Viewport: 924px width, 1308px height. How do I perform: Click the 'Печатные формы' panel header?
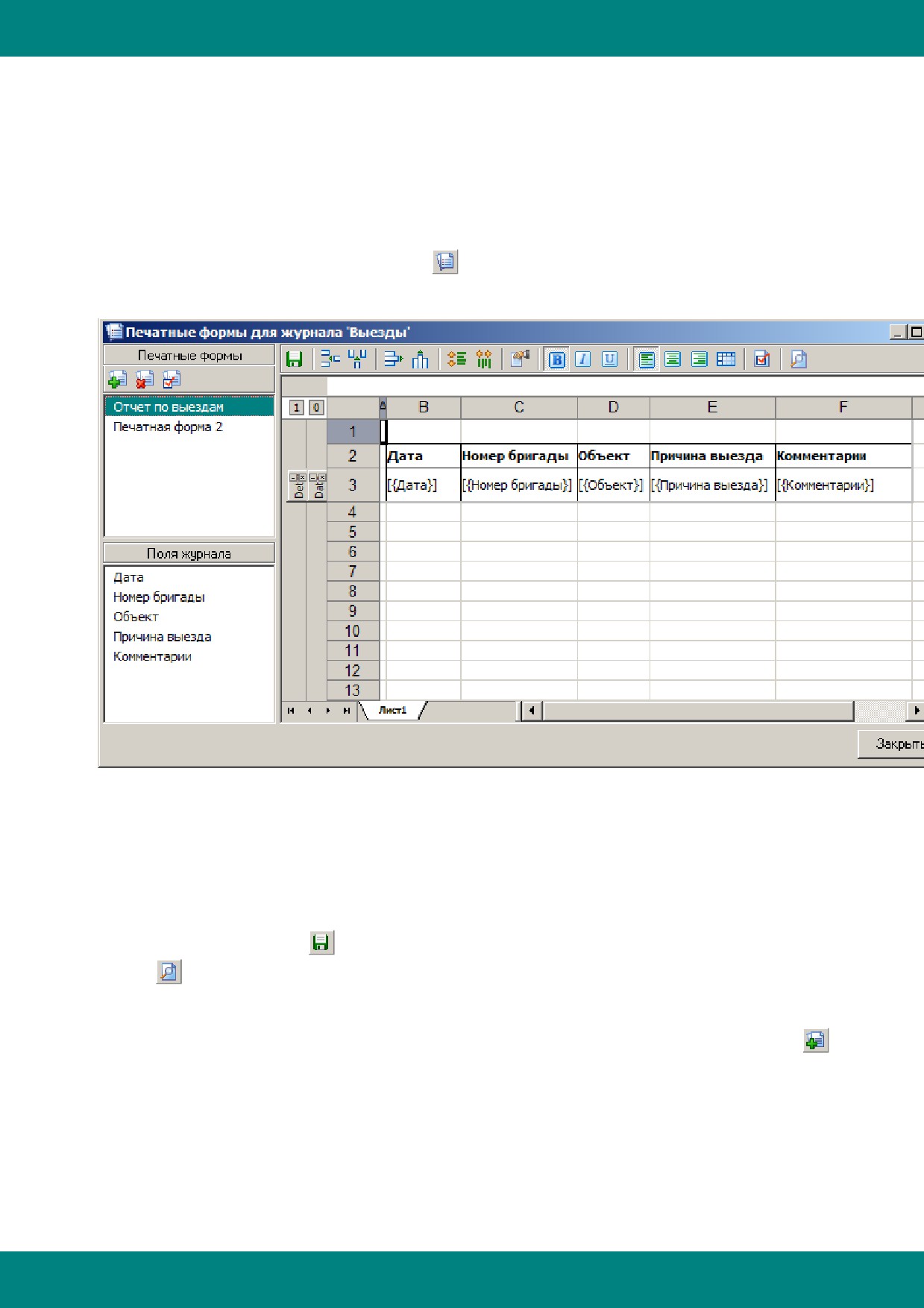tap(189, 356)
